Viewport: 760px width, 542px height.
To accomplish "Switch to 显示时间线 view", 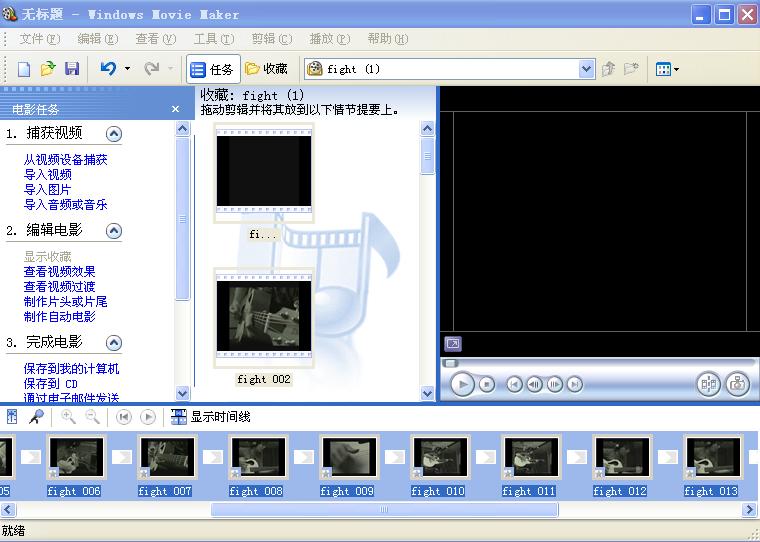I will 210,417.
